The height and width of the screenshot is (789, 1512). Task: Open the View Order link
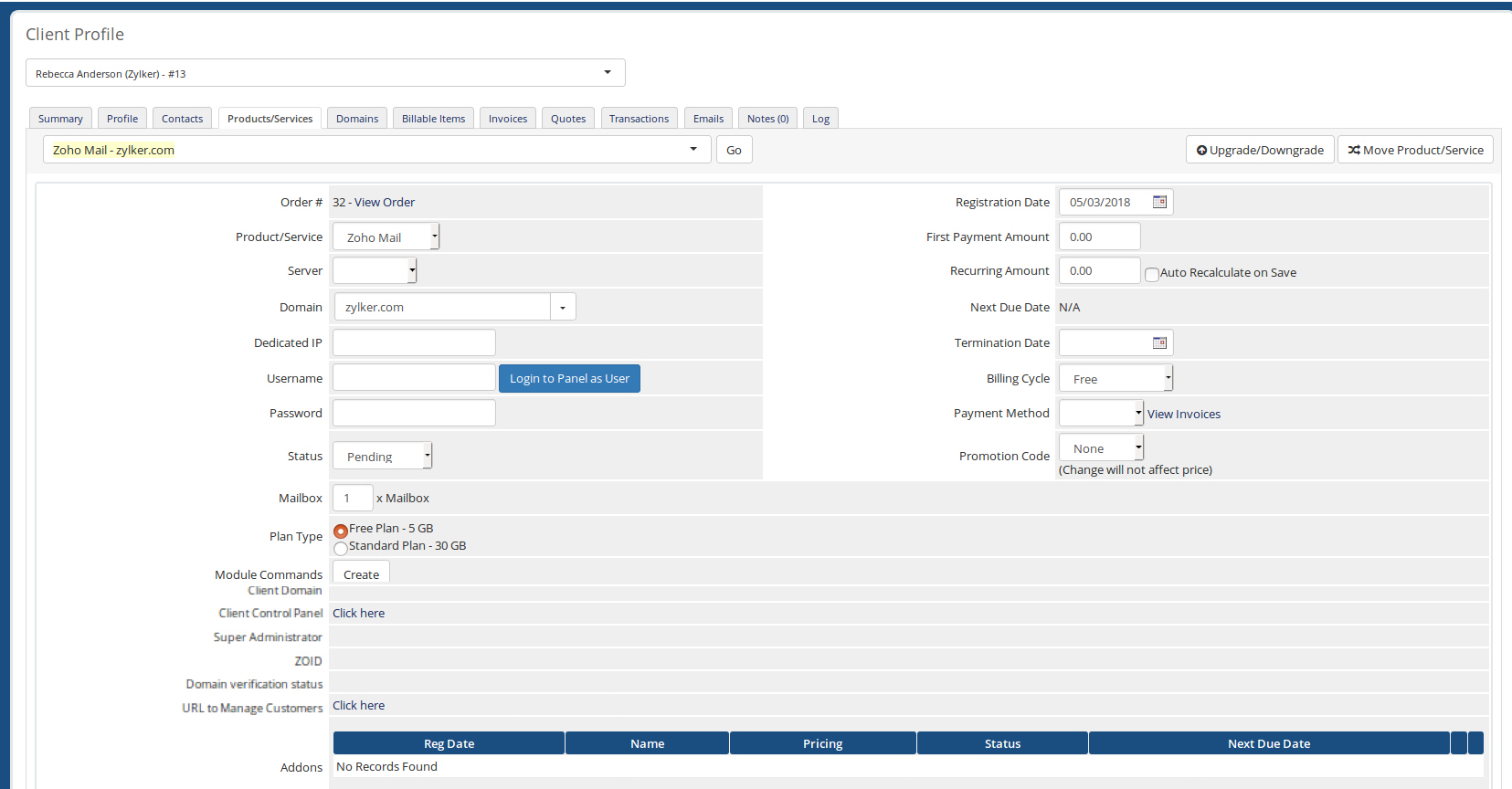point(385,202)
